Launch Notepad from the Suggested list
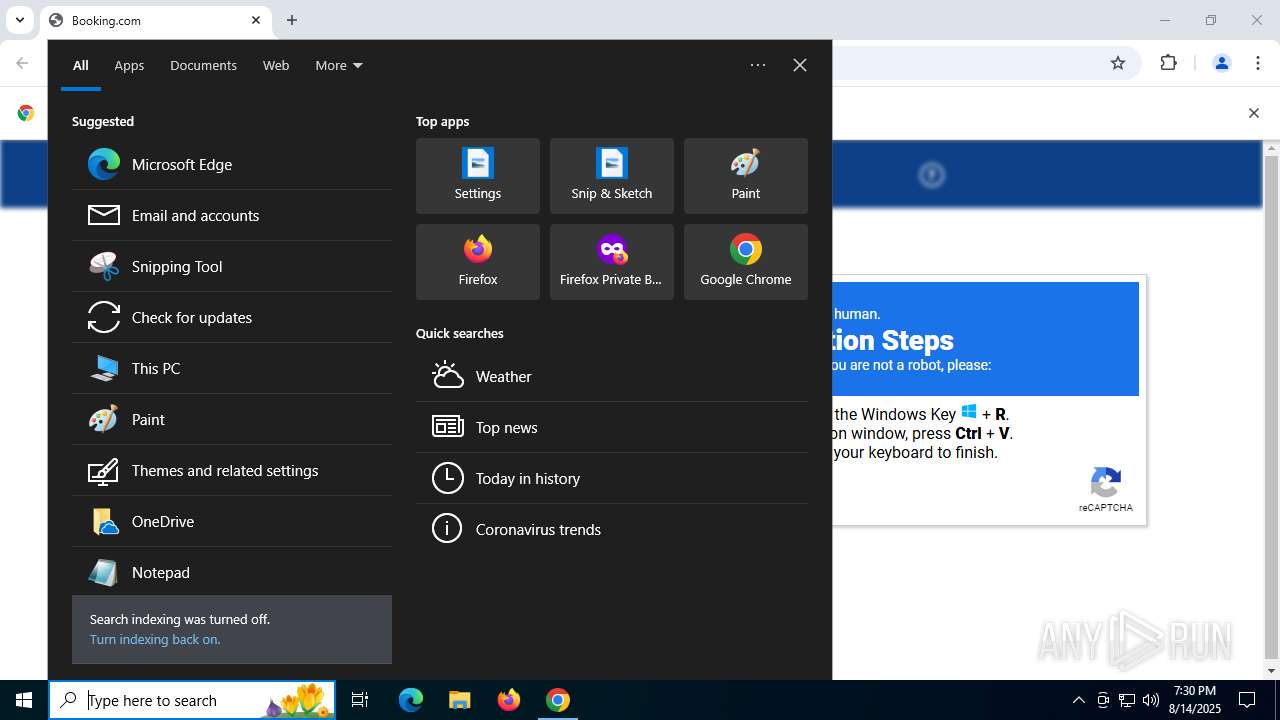The height and width of the screenshot is (720, 1280). point(232,572)
